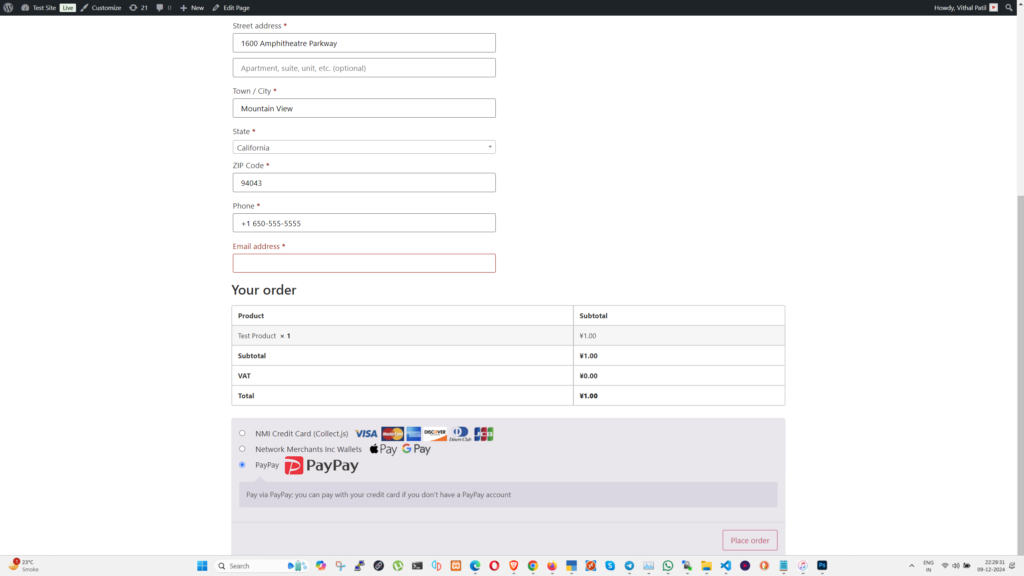Show hidden system tray icons chevron

coord(911,565)
